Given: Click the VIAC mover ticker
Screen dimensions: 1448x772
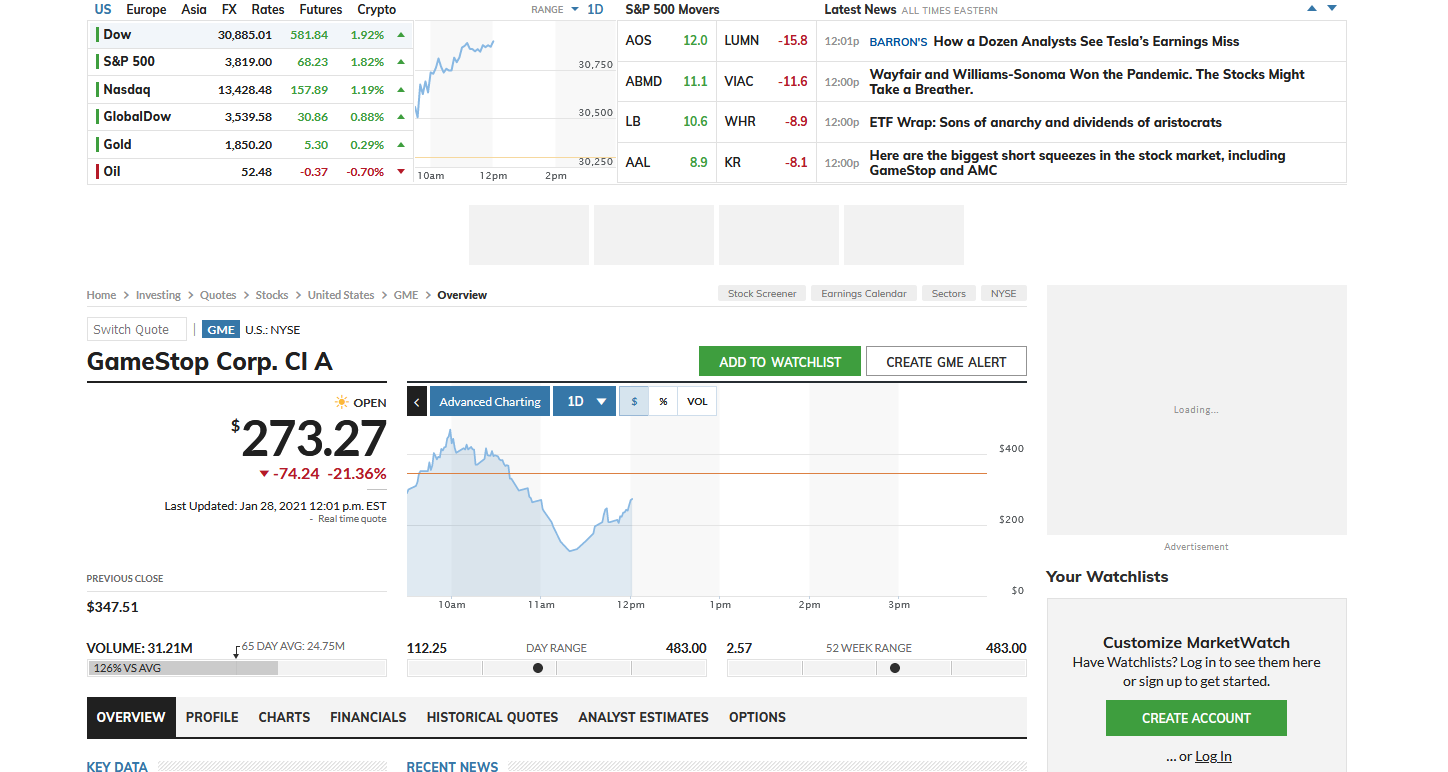Looking at the screenshot, I should pos(739,81).
